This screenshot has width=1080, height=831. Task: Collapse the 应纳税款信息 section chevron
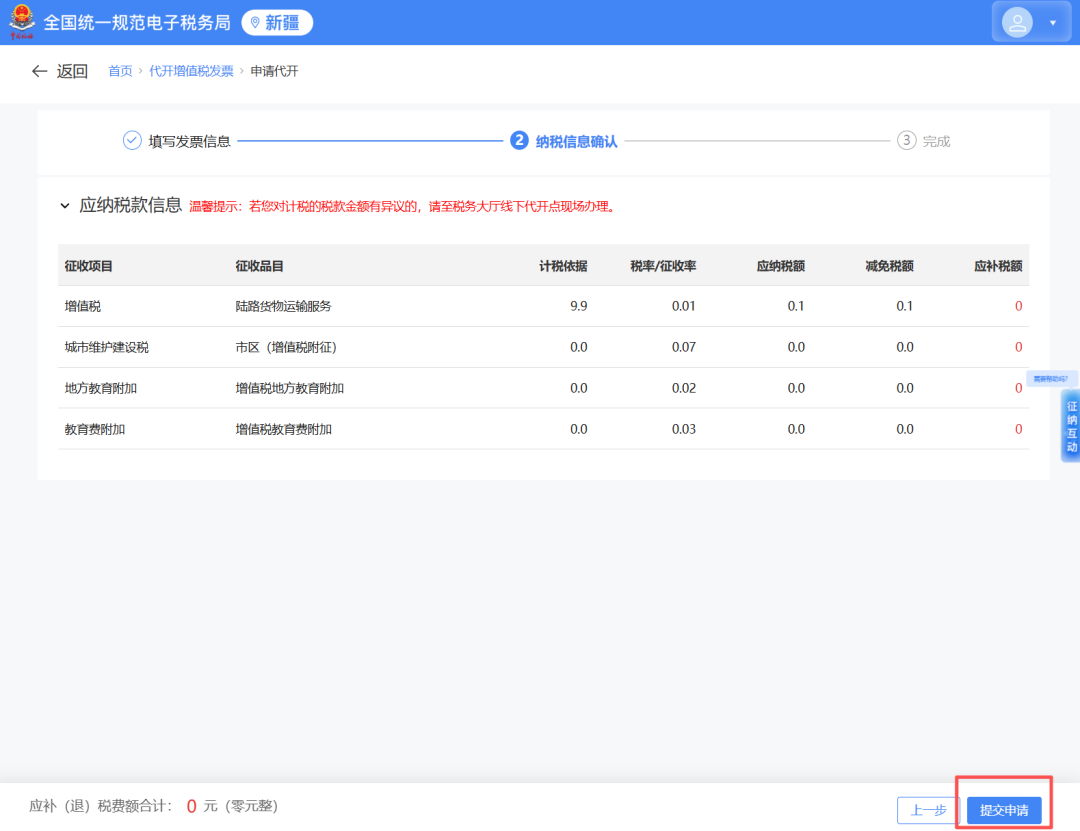tap(65, 205)
